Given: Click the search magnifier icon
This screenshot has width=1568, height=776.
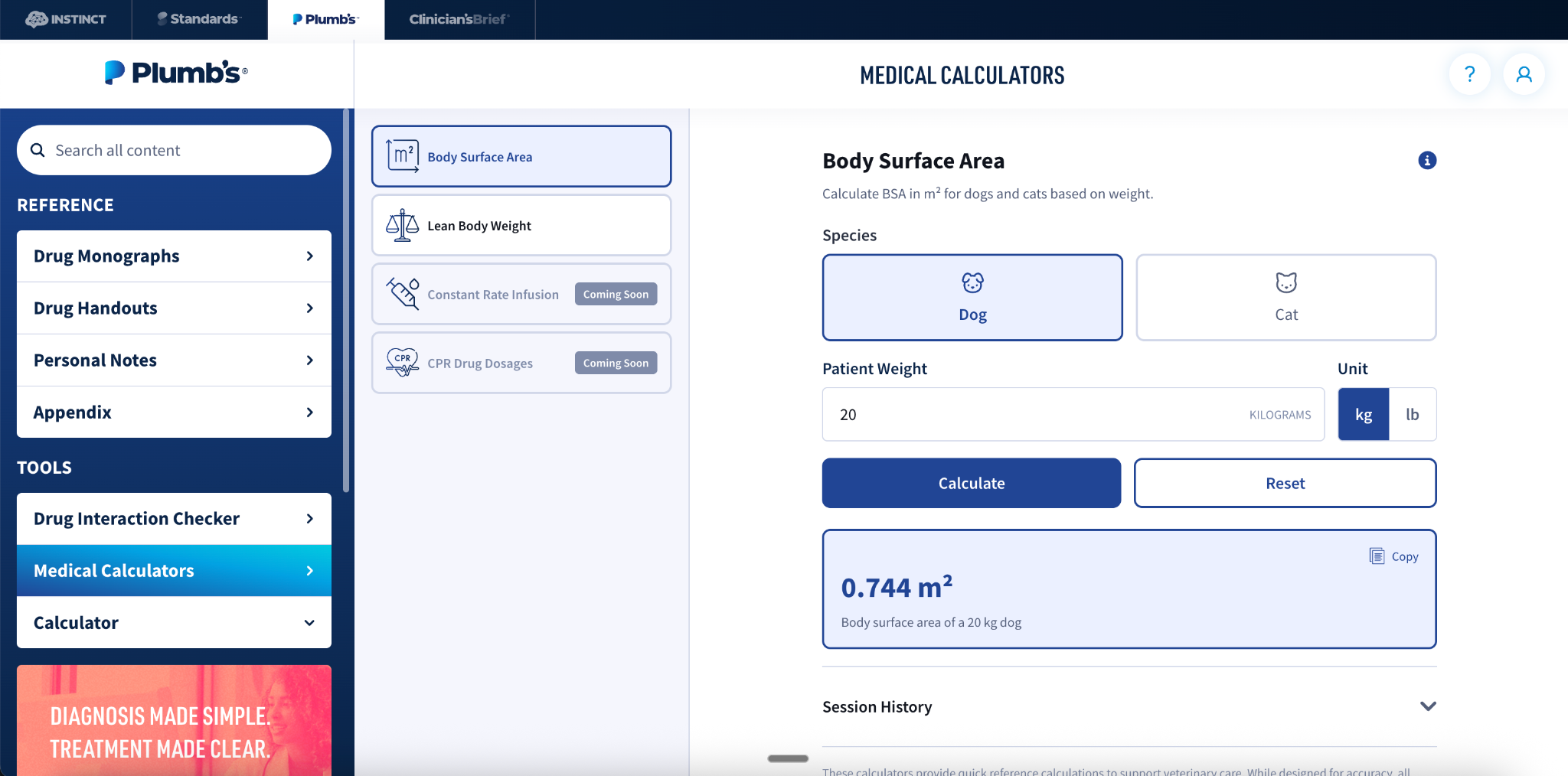Looking at the screenshot, I should [x=38, y=150].
